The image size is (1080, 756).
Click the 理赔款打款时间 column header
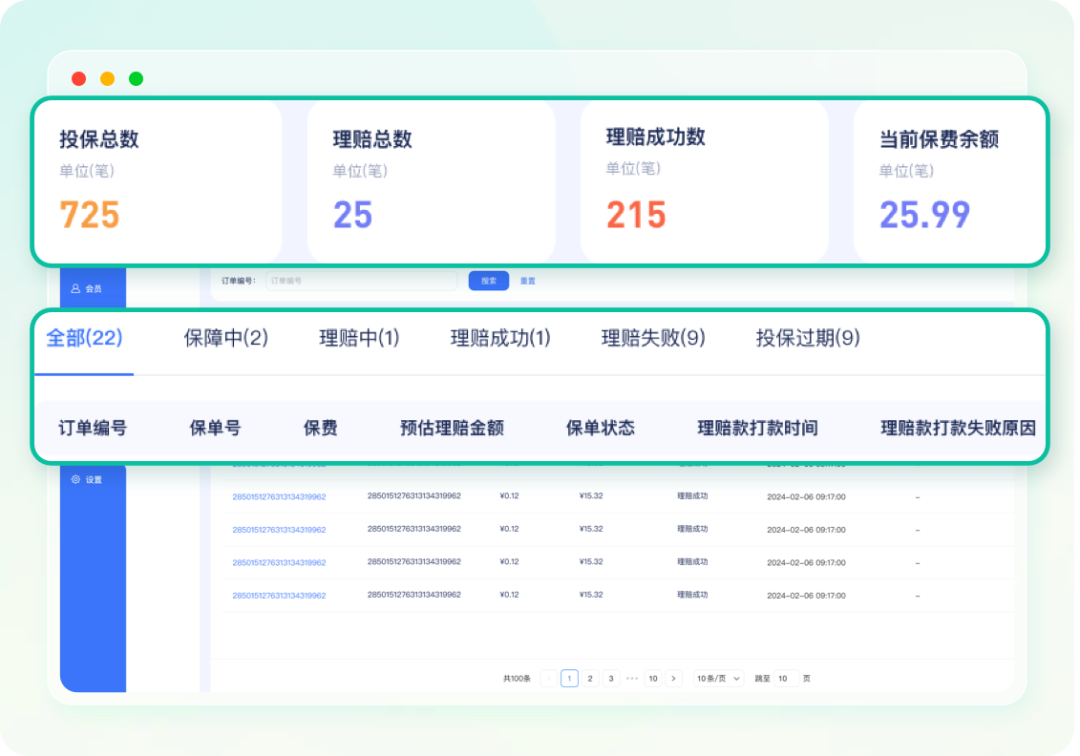758,428
